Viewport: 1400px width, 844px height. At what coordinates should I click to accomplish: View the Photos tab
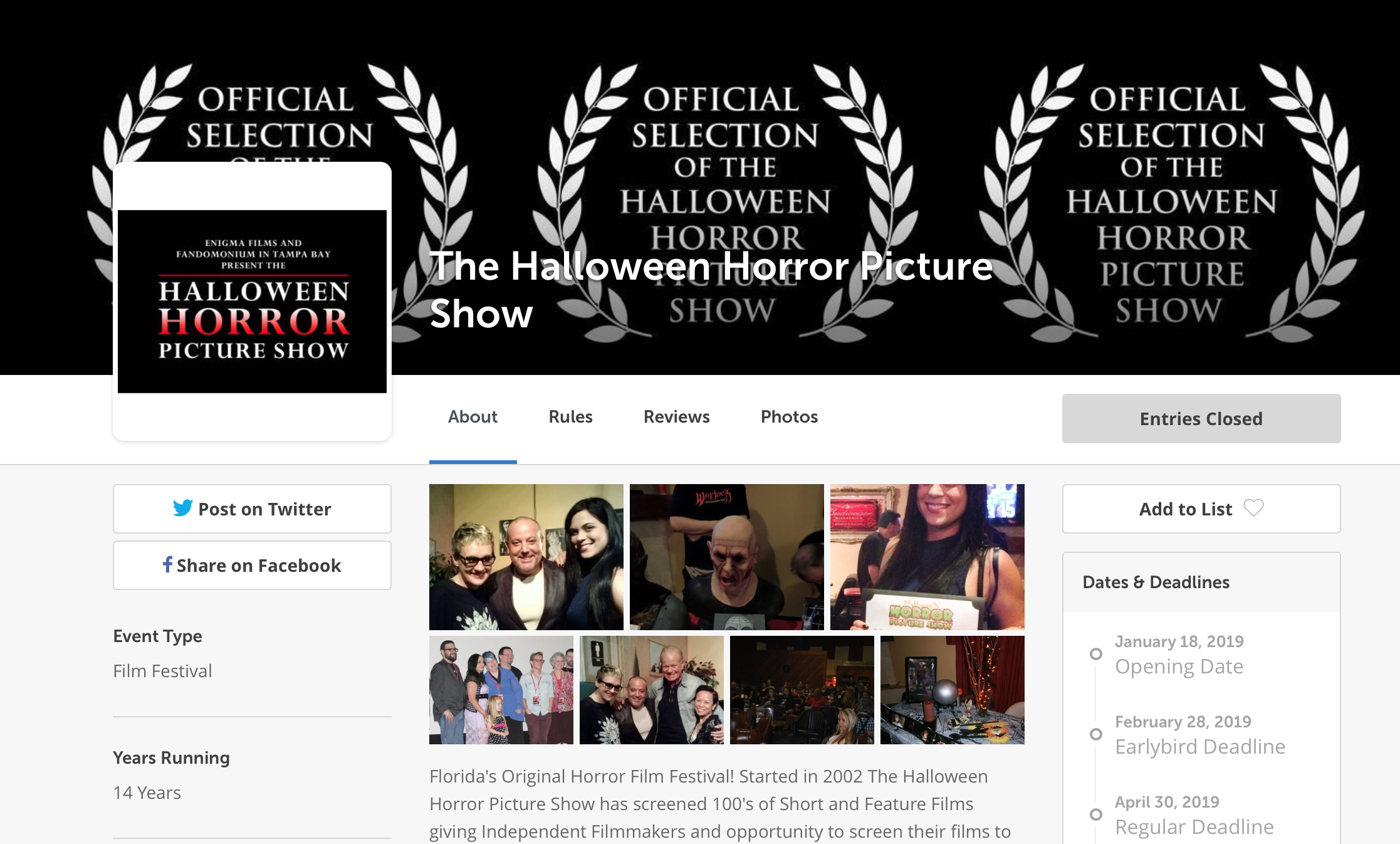(789, 417)
